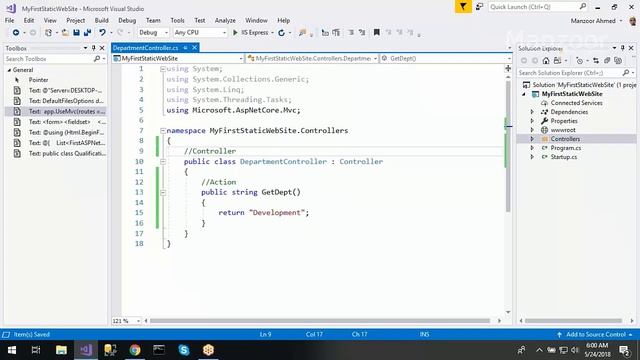Open the Tools menu
Viewport: 640px width, 360px height.
(177, 20)
